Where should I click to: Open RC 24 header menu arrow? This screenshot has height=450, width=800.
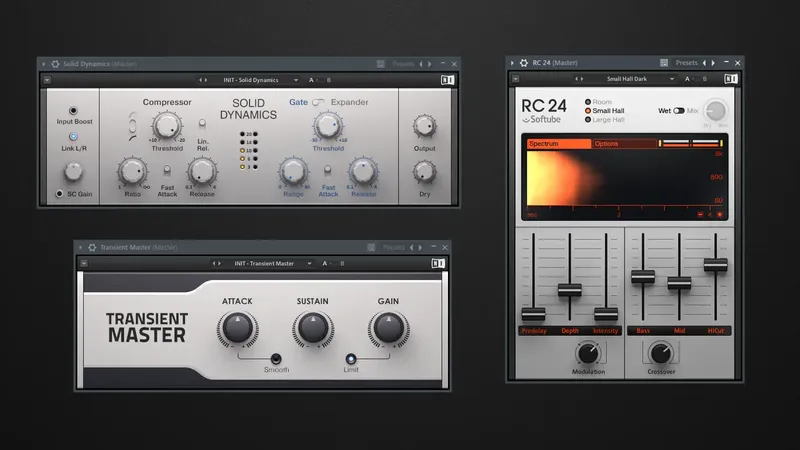tap(516, 79)
